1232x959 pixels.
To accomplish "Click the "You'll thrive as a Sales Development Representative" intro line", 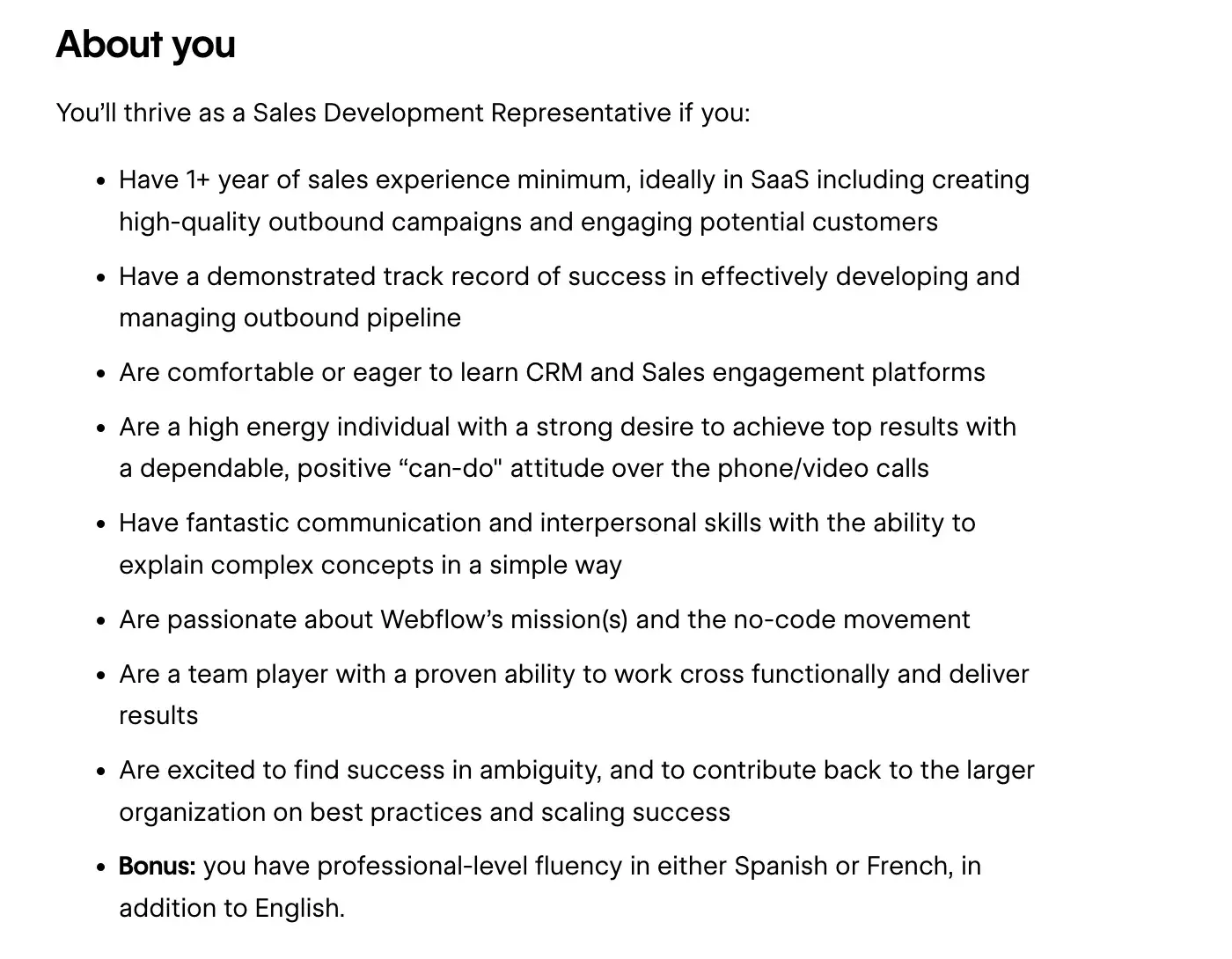I will point(402,113).
